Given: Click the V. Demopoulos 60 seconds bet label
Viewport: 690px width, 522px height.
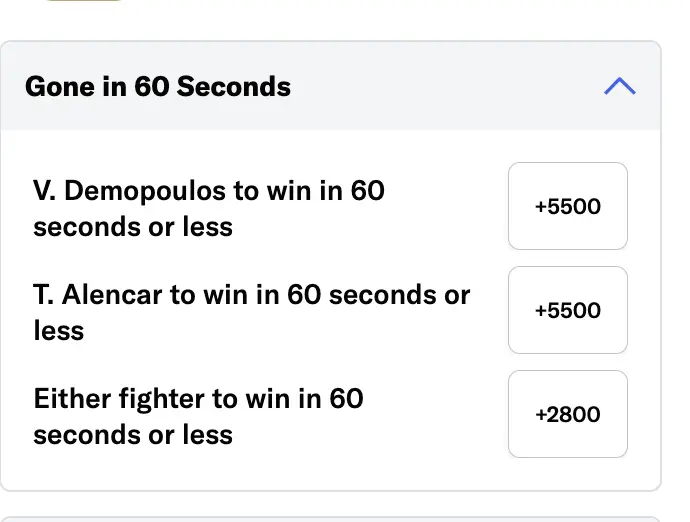Looking at the screenshot, I should click(x=208, y=208).
